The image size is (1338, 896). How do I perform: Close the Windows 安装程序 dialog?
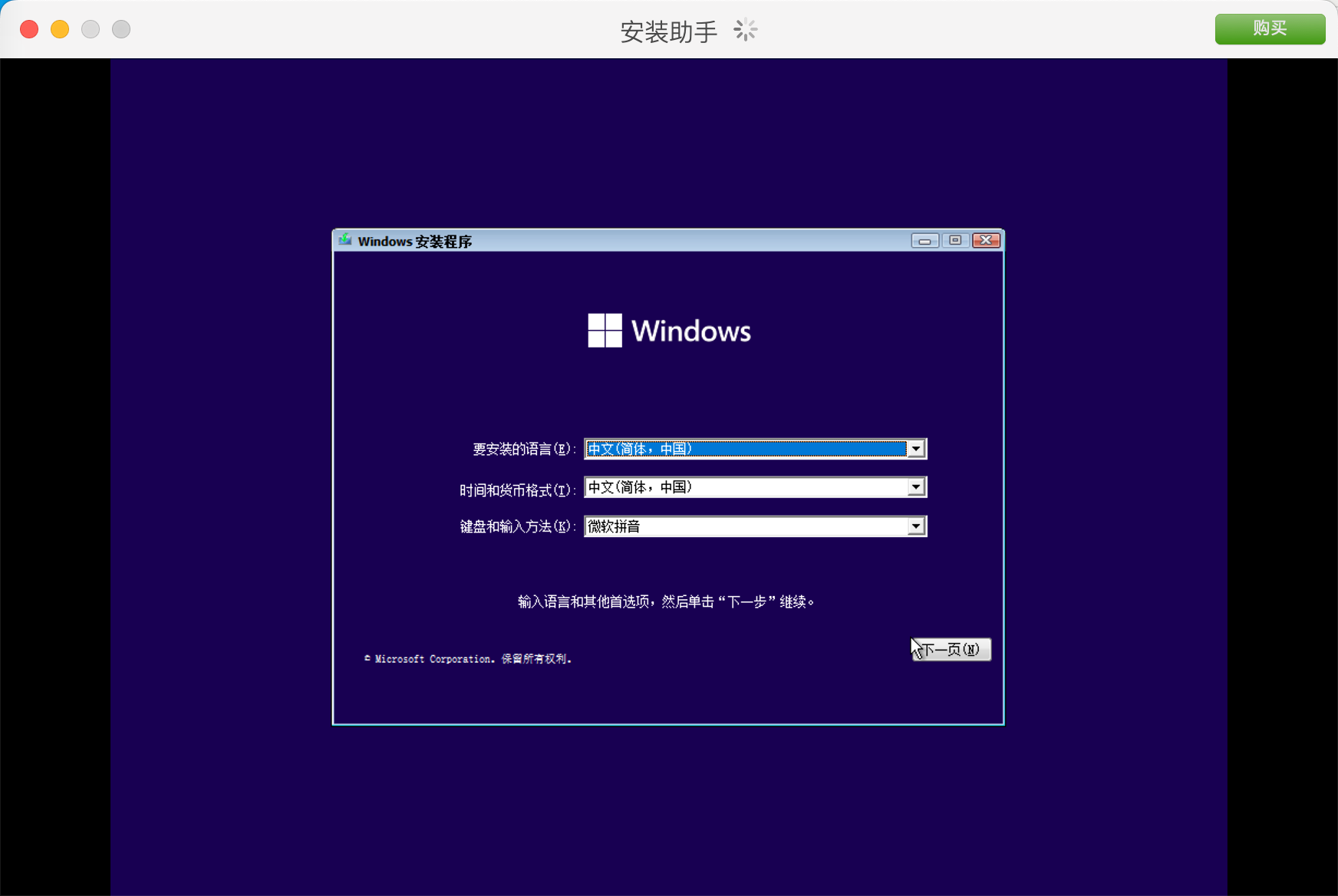point(986,241)
